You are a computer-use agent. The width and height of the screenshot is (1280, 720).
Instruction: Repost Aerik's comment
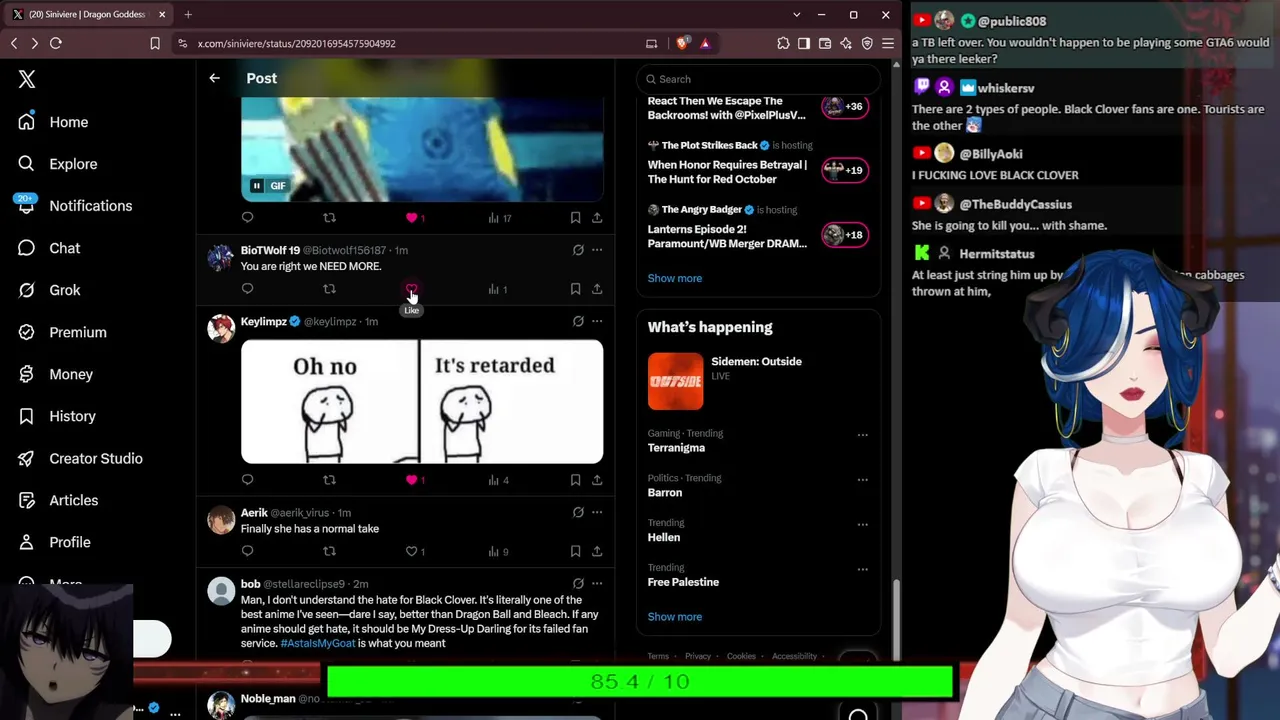(x=329, y=551)
